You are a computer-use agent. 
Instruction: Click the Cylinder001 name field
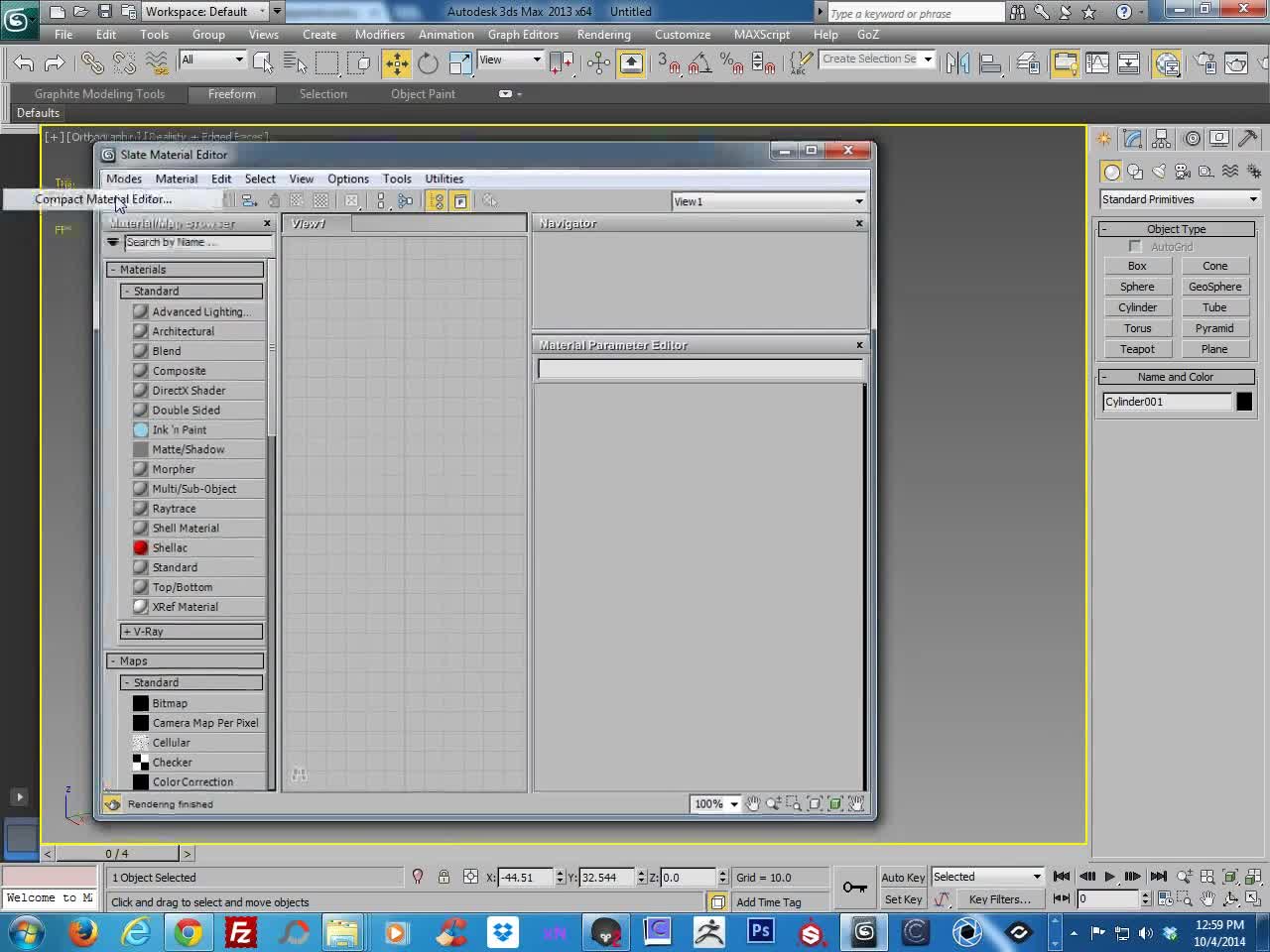(x=1167, y=402)
